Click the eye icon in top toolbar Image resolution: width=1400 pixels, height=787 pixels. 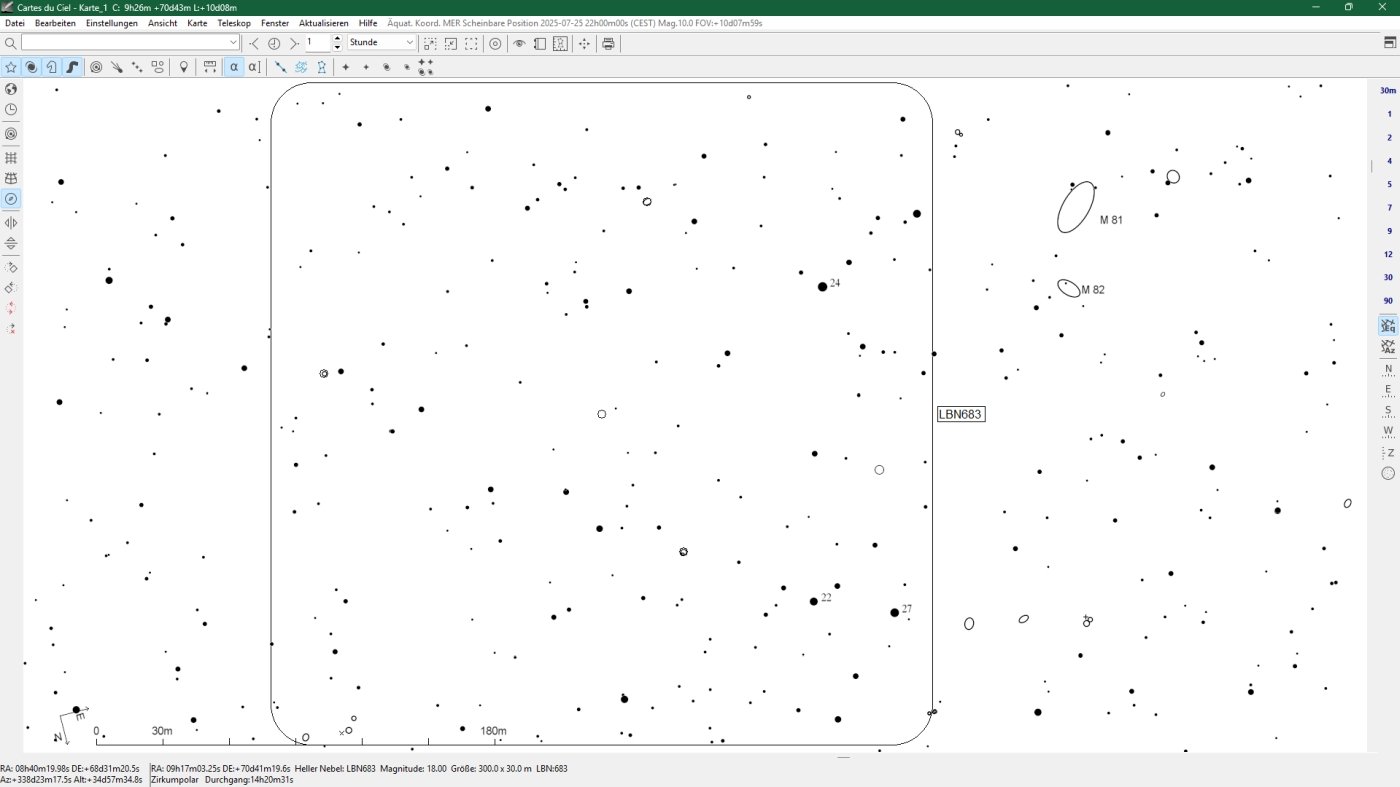click(x=519, y=43)
